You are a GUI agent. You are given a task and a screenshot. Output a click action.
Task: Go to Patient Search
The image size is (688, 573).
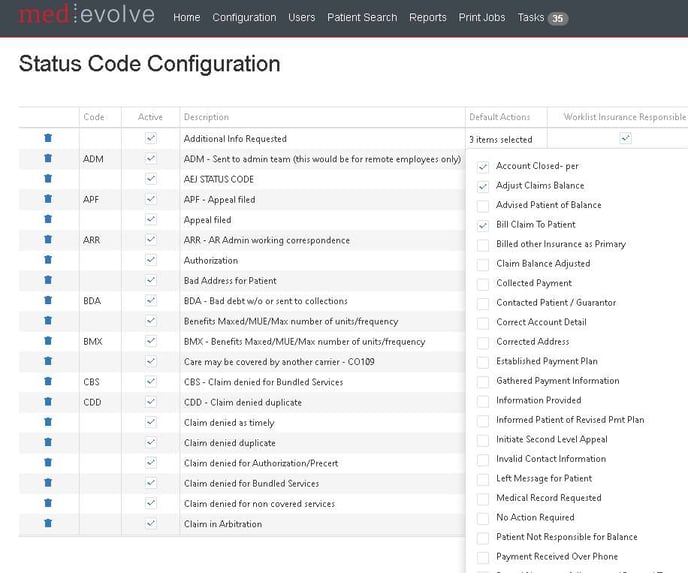point(362,17)
